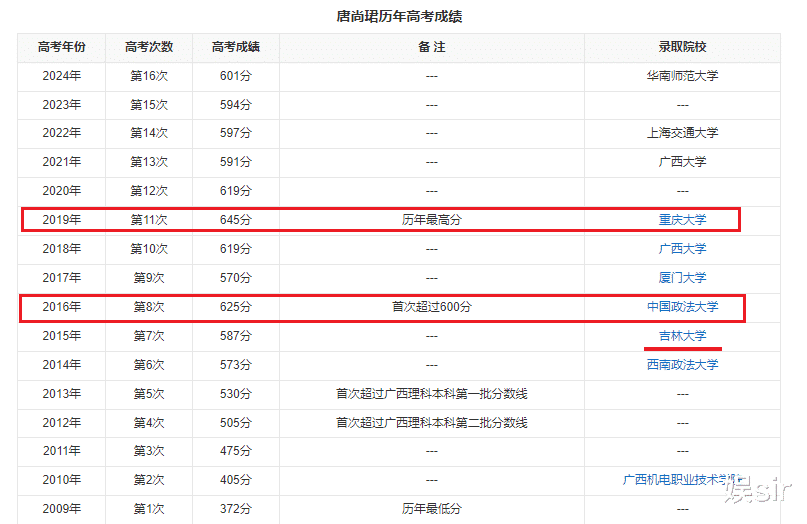Select the 372分 score cell
The width and height of the screenshot is (807, 524).
(x=236, y=509)
